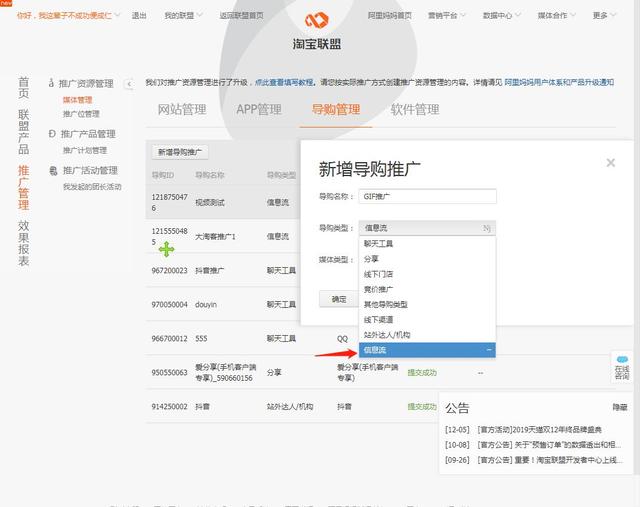Image resolution: width=640 pixels, height=507 pixels.
Task: Close the 新增导购推广 dialog
Action: click(611, 163)
